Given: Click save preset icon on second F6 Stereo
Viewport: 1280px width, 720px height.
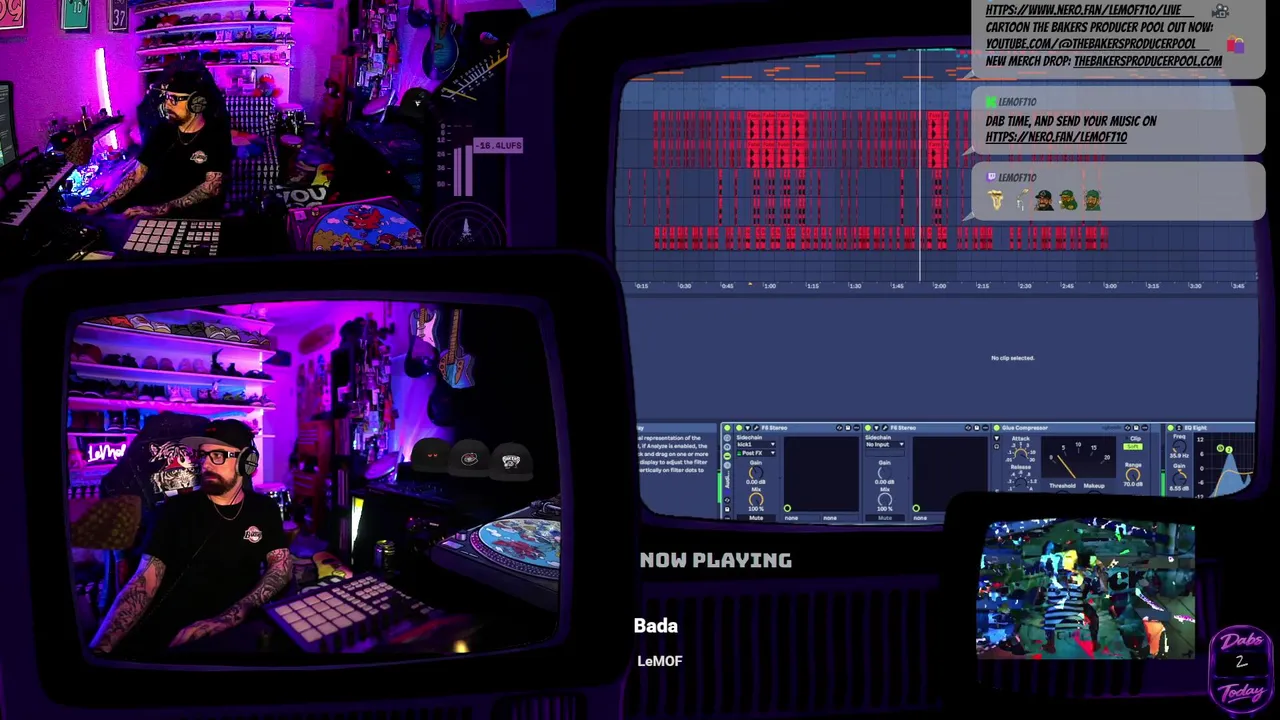Looking at the screenshot, I should pyautogui.click(x=977, y=428).
